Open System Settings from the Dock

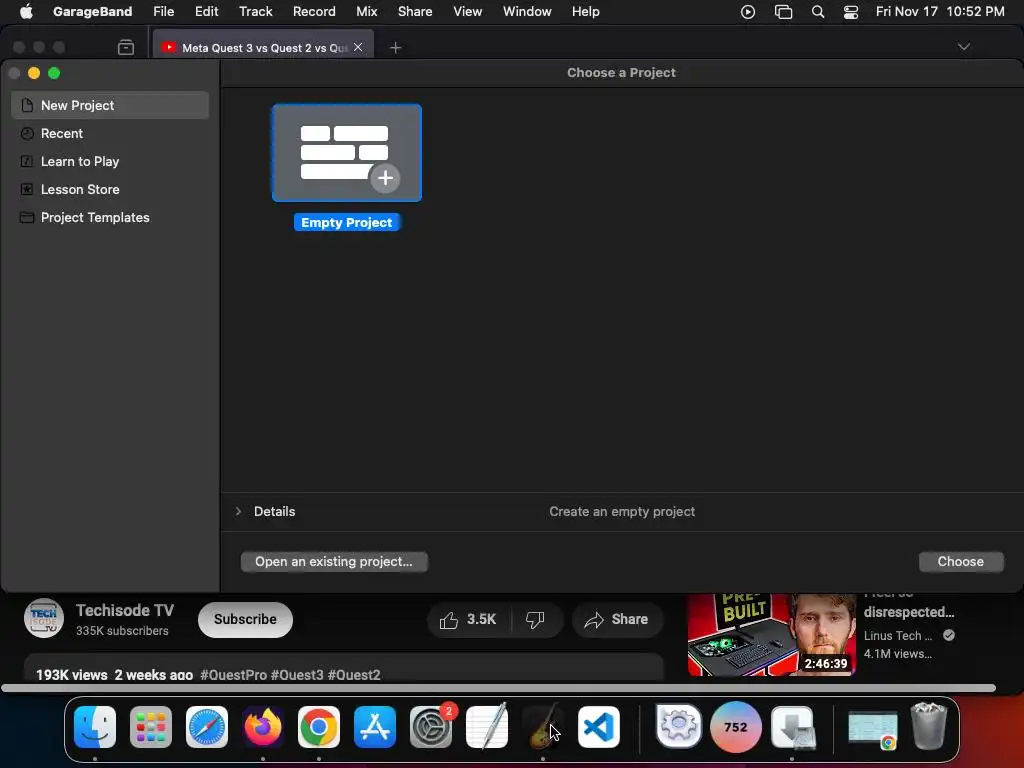(x=431, y=727)
